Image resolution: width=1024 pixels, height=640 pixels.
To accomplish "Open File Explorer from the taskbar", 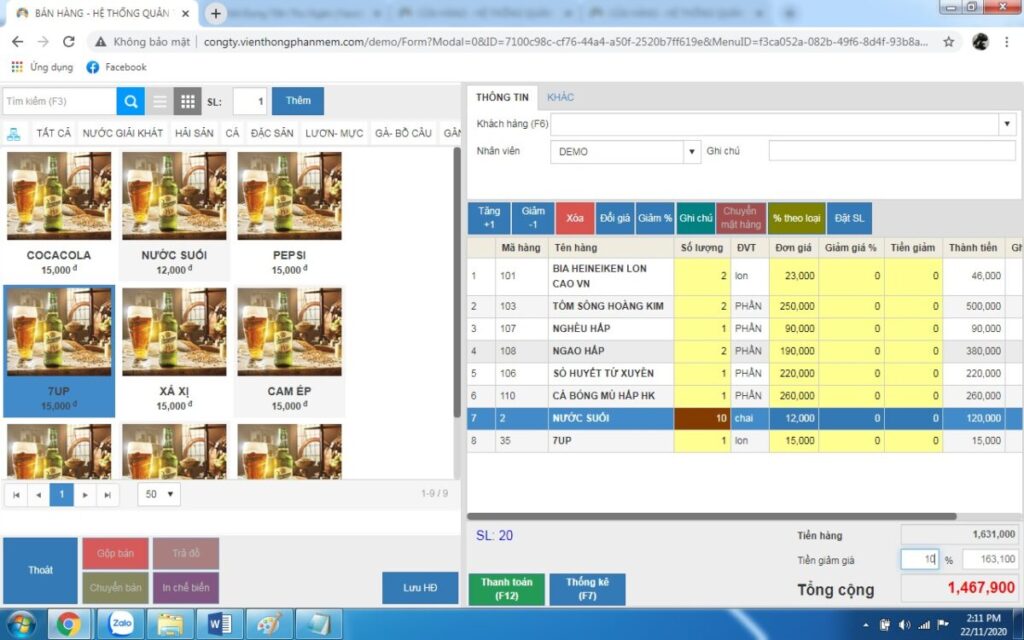I will [170, 624].
